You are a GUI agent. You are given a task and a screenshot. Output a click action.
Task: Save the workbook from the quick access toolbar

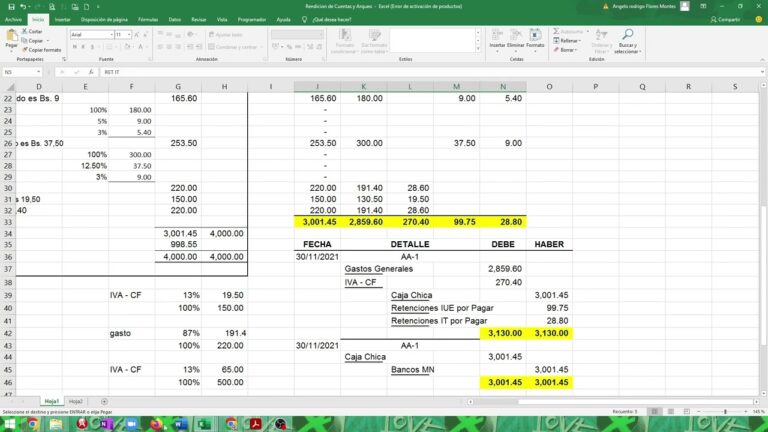(x=11, y=6)
